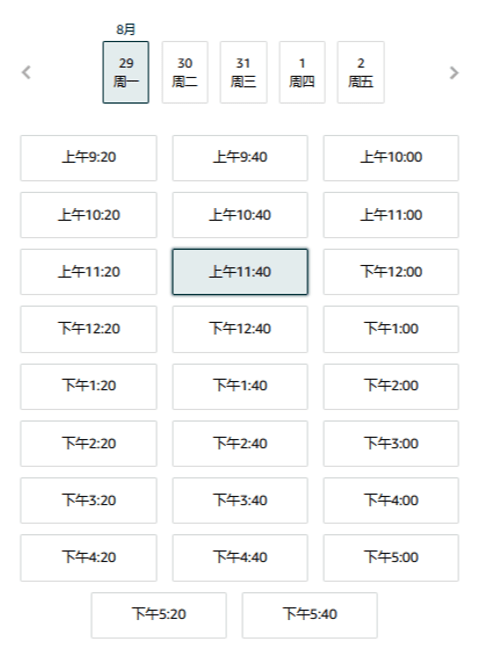482x657 pixels.
Task: Select the 下午1:40 time slot
Action: click(x=240, y=386)
